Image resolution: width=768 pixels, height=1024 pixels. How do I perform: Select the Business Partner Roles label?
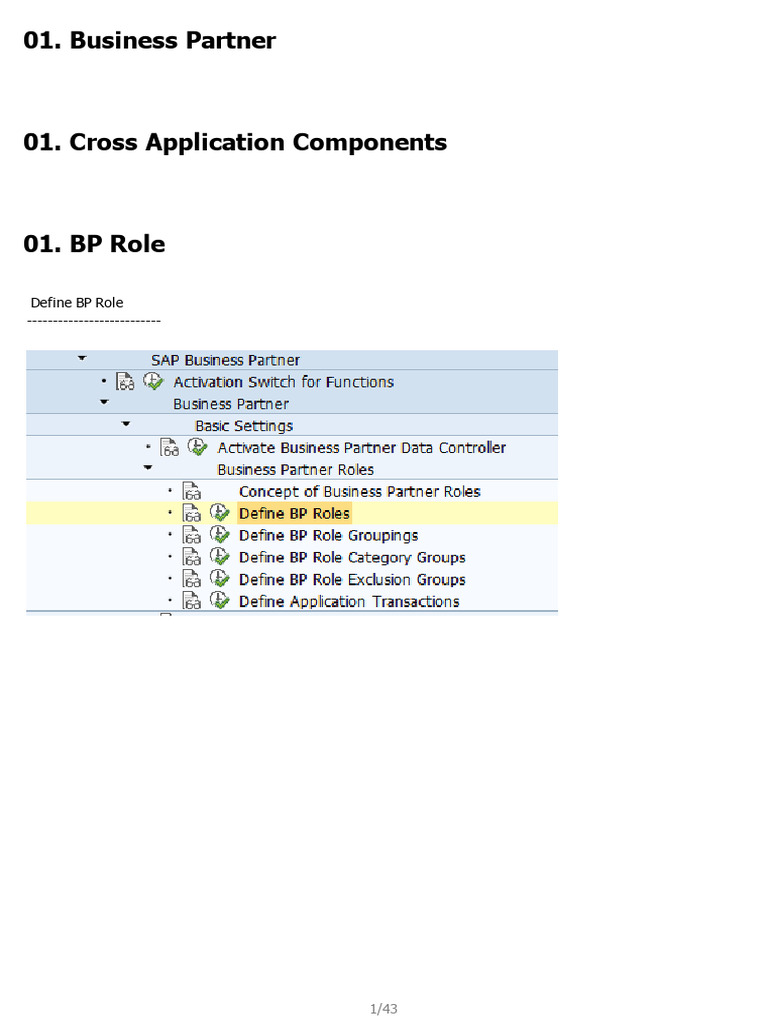295,470
